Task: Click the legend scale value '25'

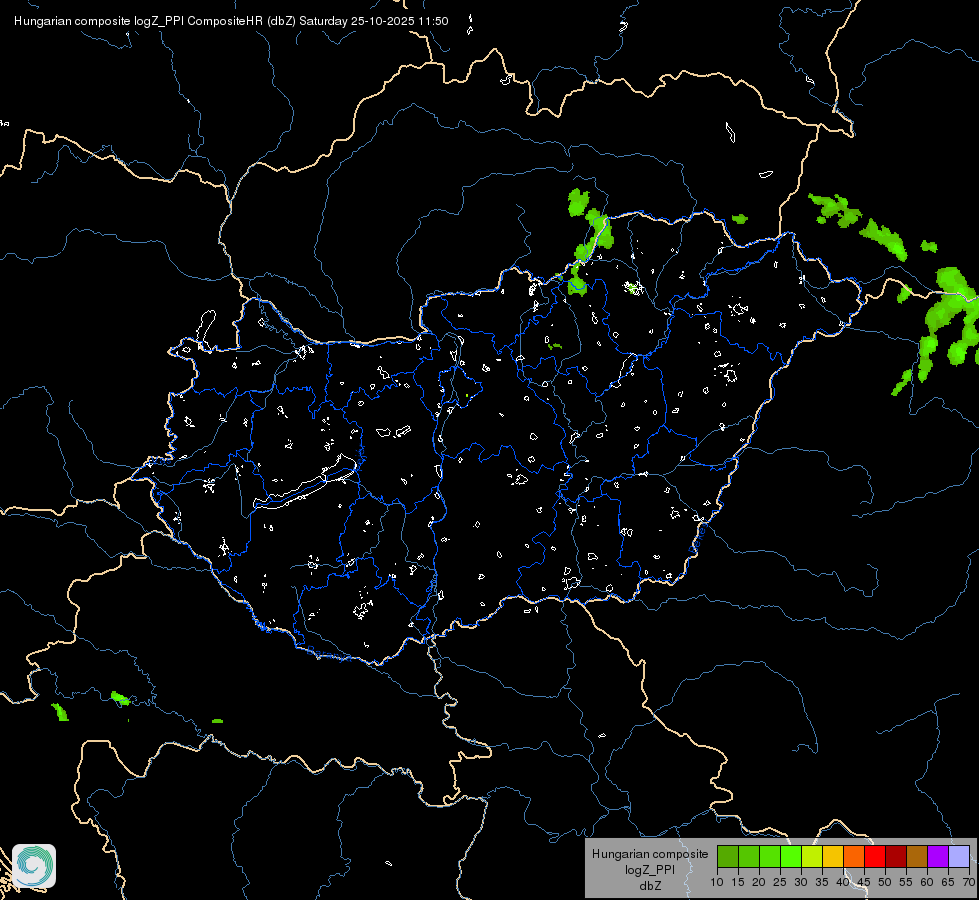Action: (780, 882)
